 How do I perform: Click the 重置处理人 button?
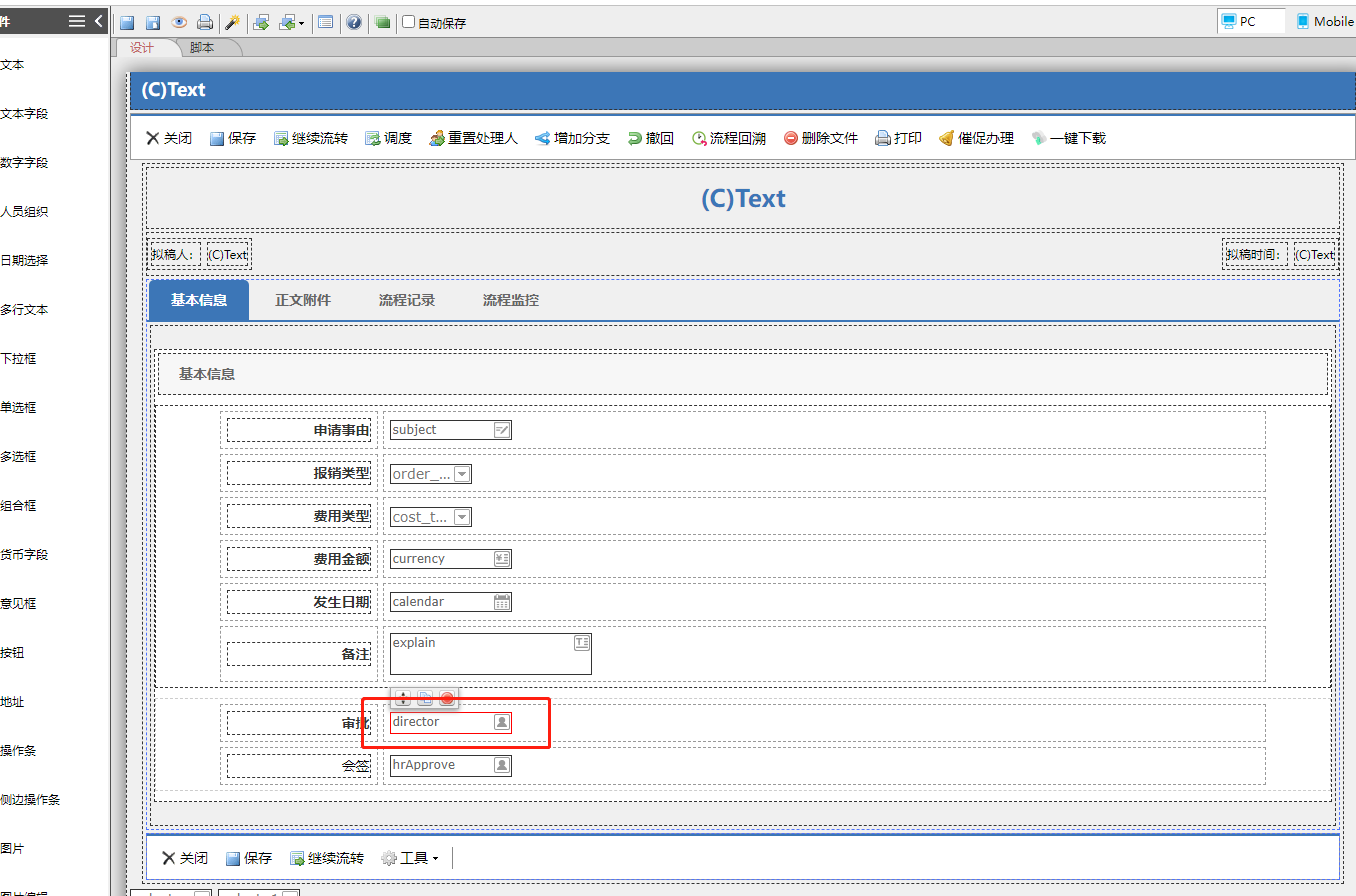[x=474, y=138]
